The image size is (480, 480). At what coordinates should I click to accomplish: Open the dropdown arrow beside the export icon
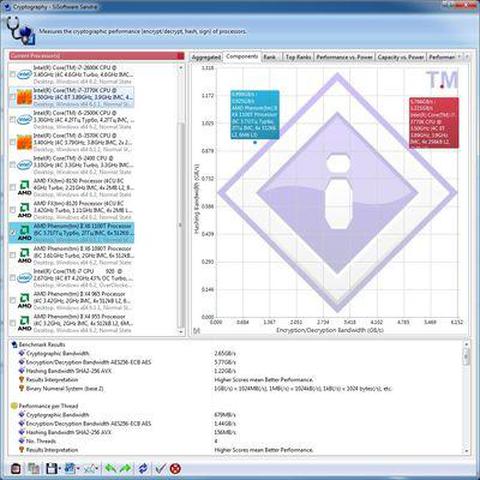click(78, 469)
